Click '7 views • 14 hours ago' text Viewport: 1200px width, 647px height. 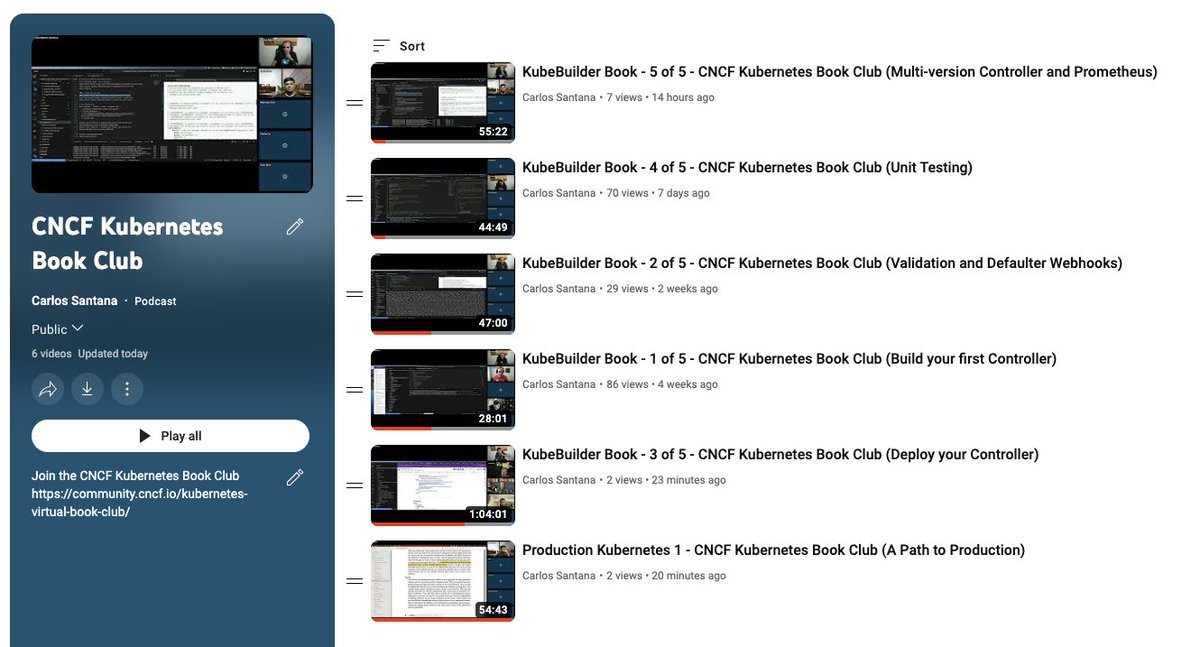pos(661,98)
